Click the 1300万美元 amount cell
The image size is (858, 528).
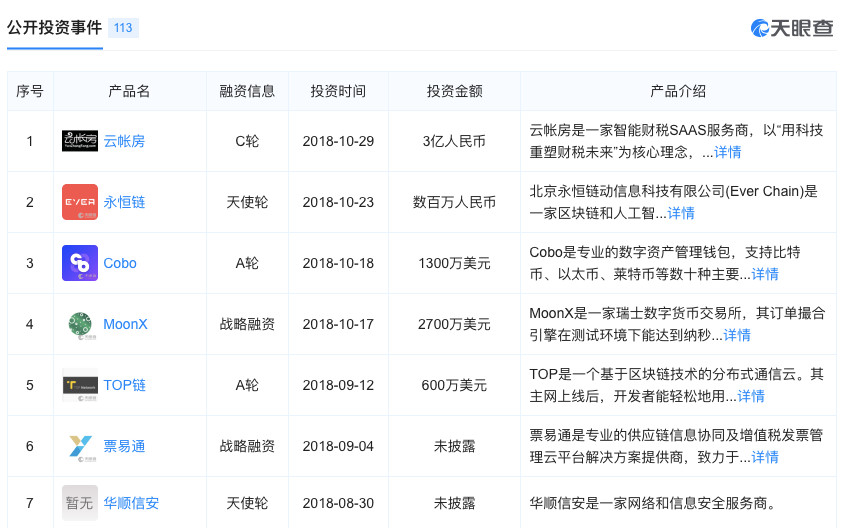tap(454, 263)
